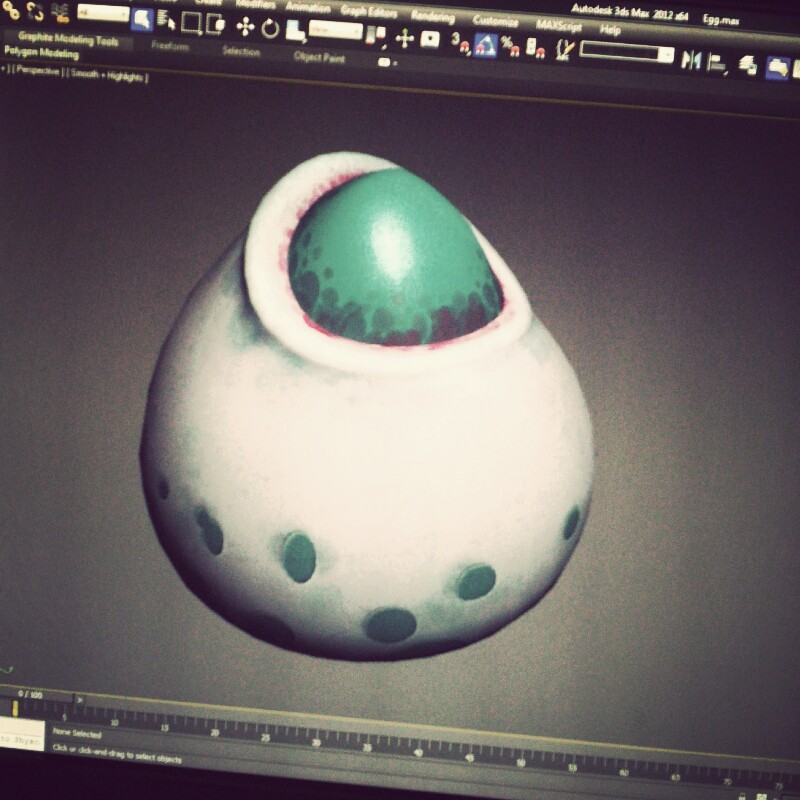Click the Mirror tool icon
This screenshot has height=800, width=800.
tap(691, 60)
